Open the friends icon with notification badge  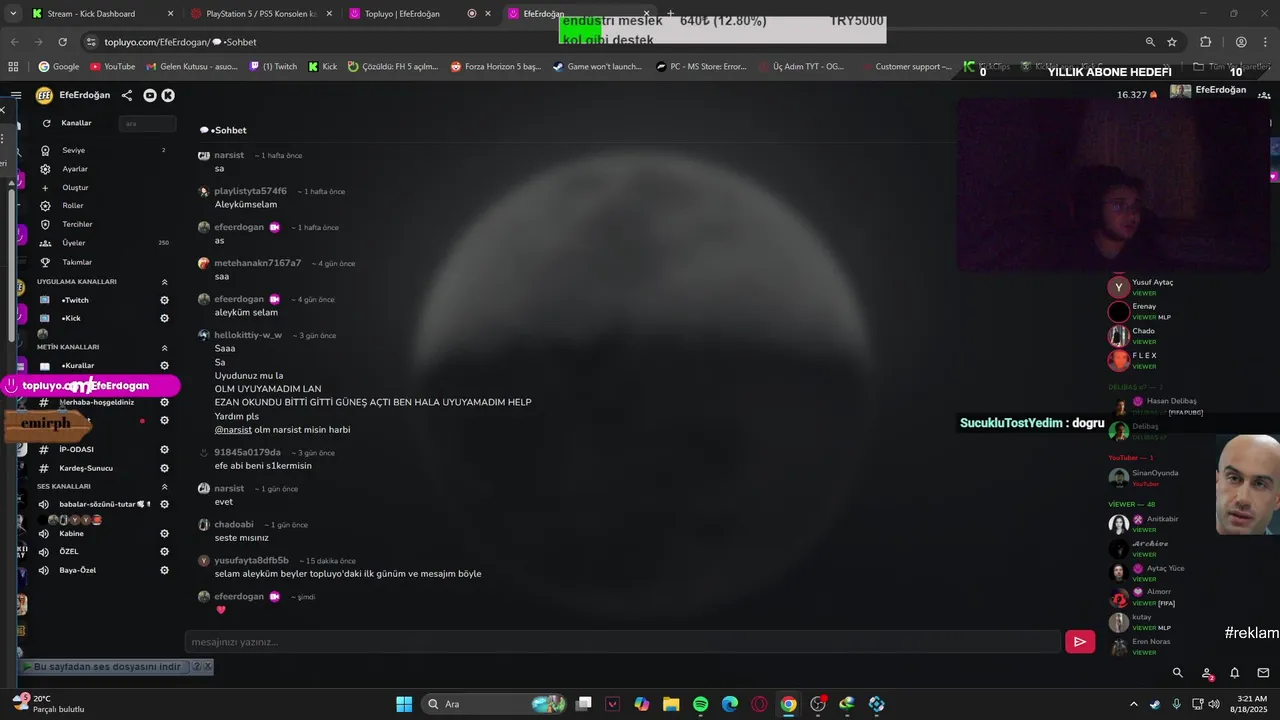[x=1207, y=673]
